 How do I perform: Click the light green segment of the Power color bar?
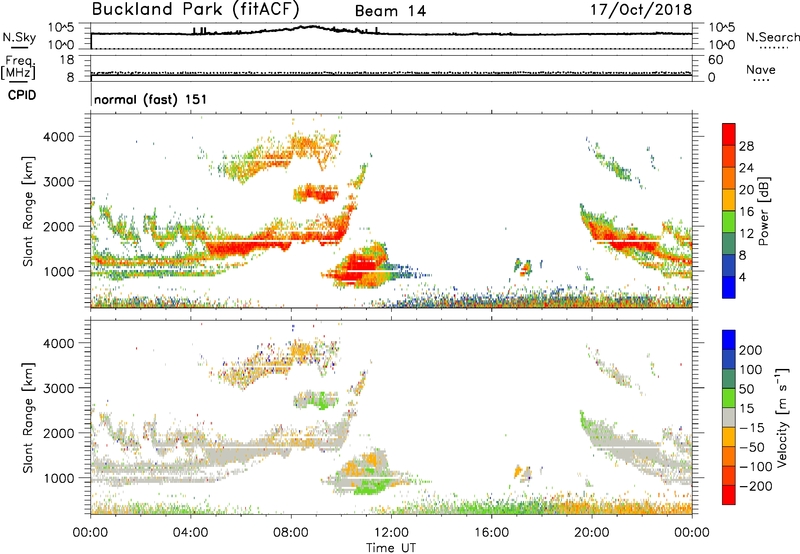click(x=729, y=221)
